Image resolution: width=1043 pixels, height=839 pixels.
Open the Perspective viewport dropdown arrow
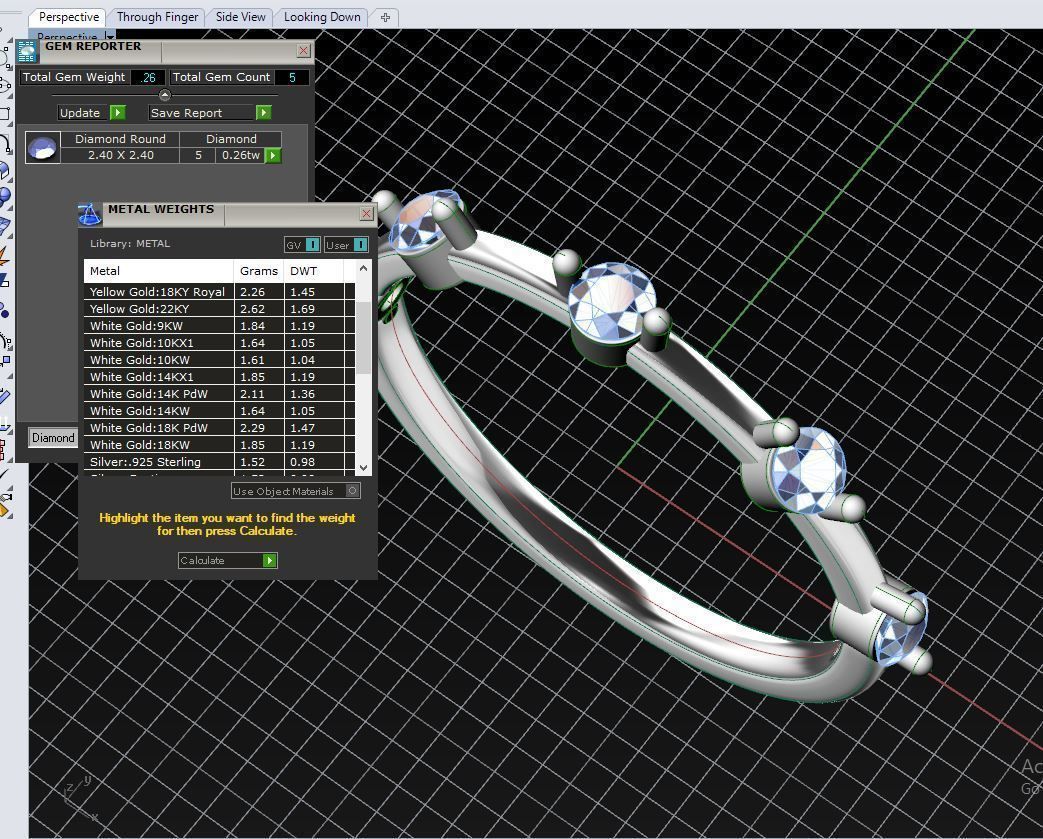pos(110,35)
